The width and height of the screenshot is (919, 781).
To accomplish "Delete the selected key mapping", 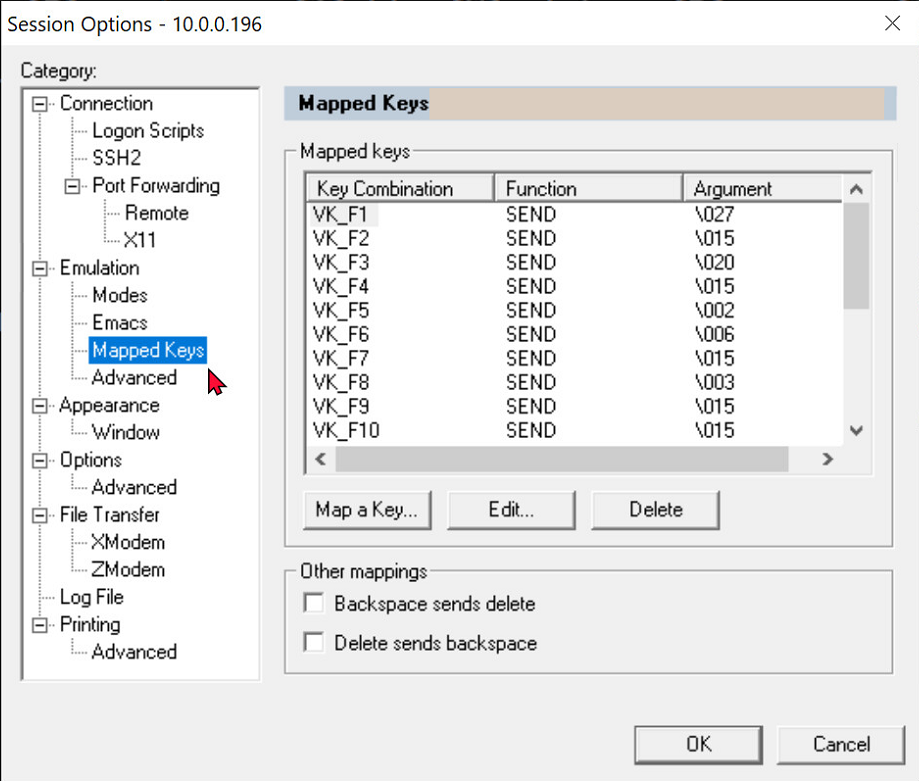I will tap(655, 510).
